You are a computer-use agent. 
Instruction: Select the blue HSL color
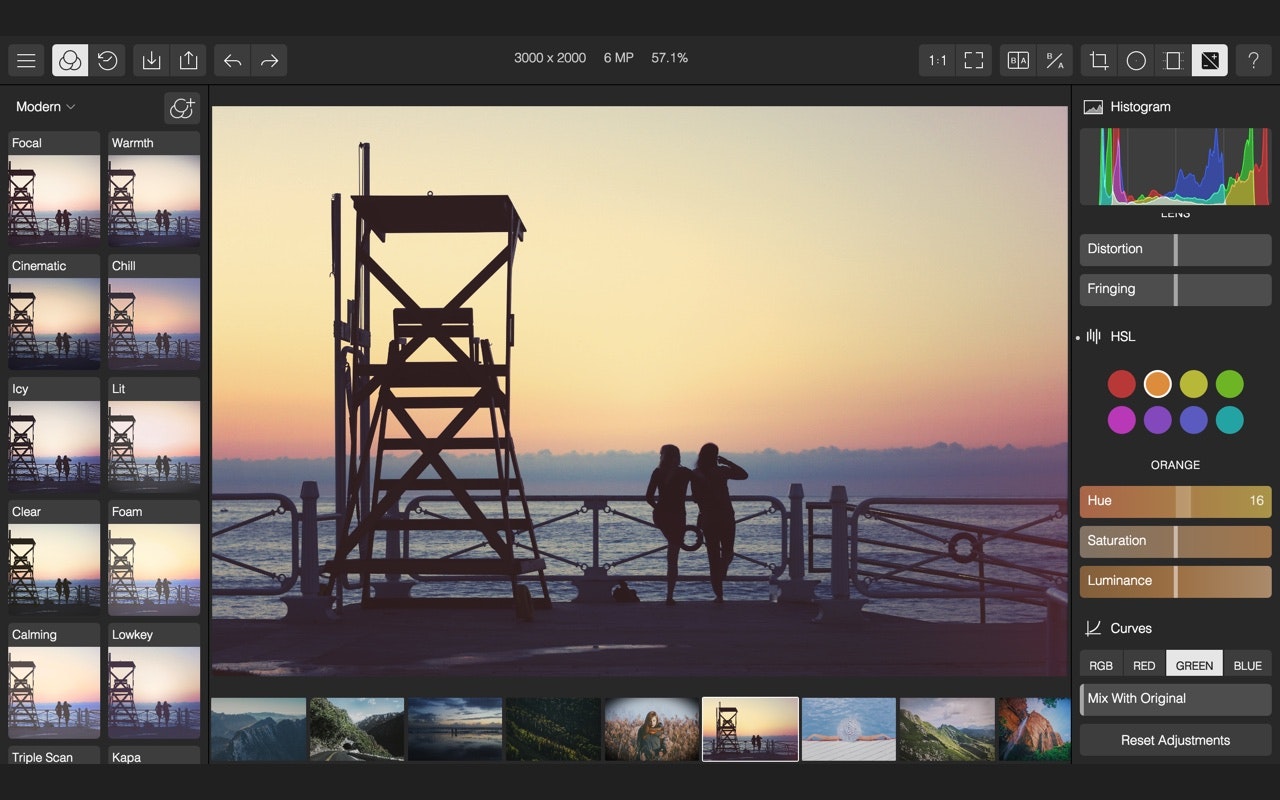pyautogui.click(x=1194, y=420)
